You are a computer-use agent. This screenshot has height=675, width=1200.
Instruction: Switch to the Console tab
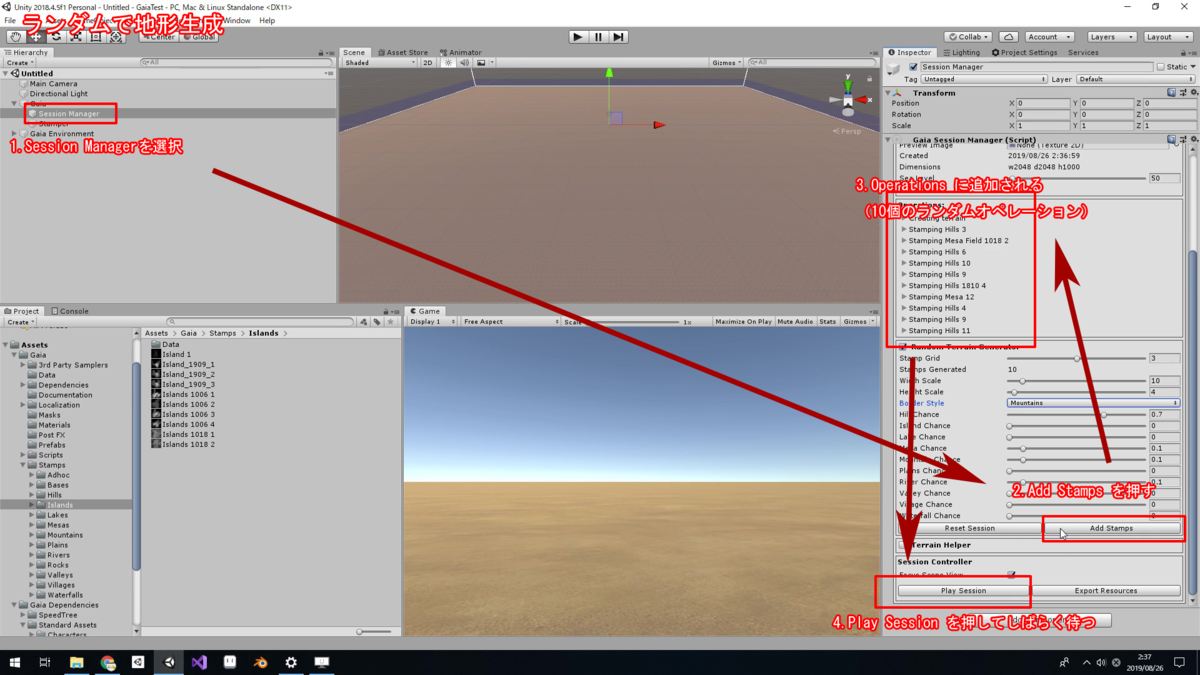[70, 311]
